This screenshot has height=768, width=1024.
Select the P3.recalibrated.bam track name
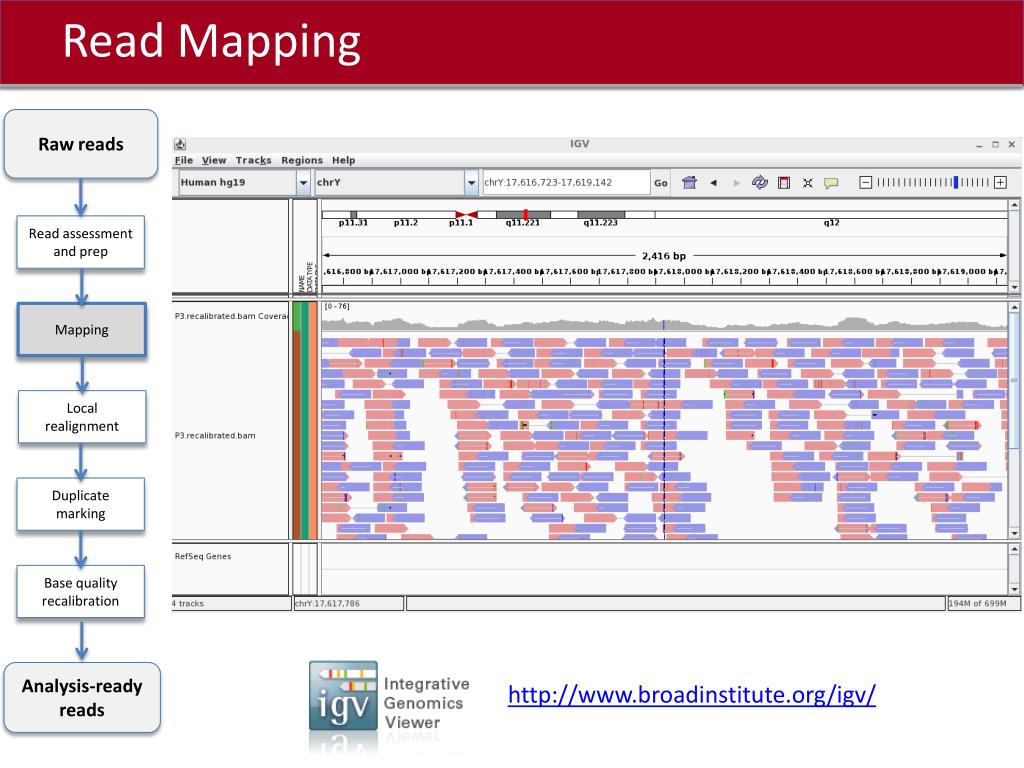coord(215,436)
